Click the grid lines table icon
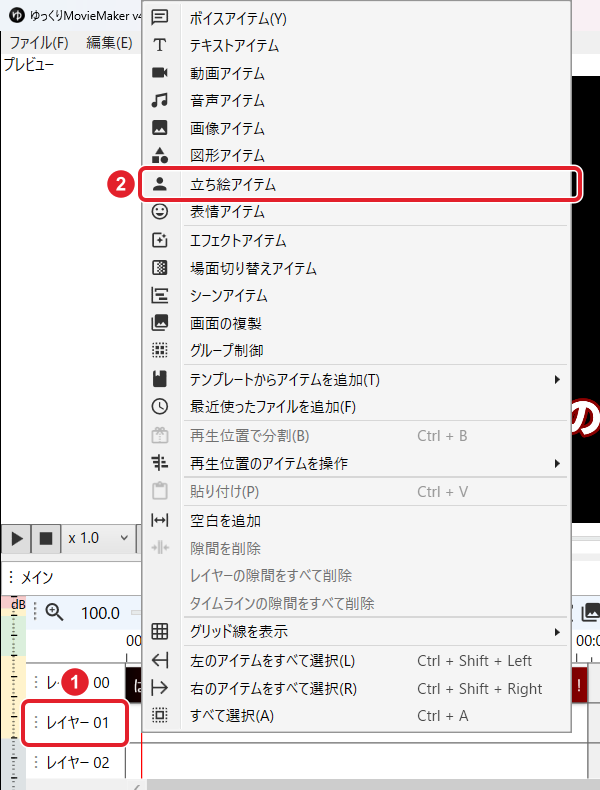 tap(160, 631)
